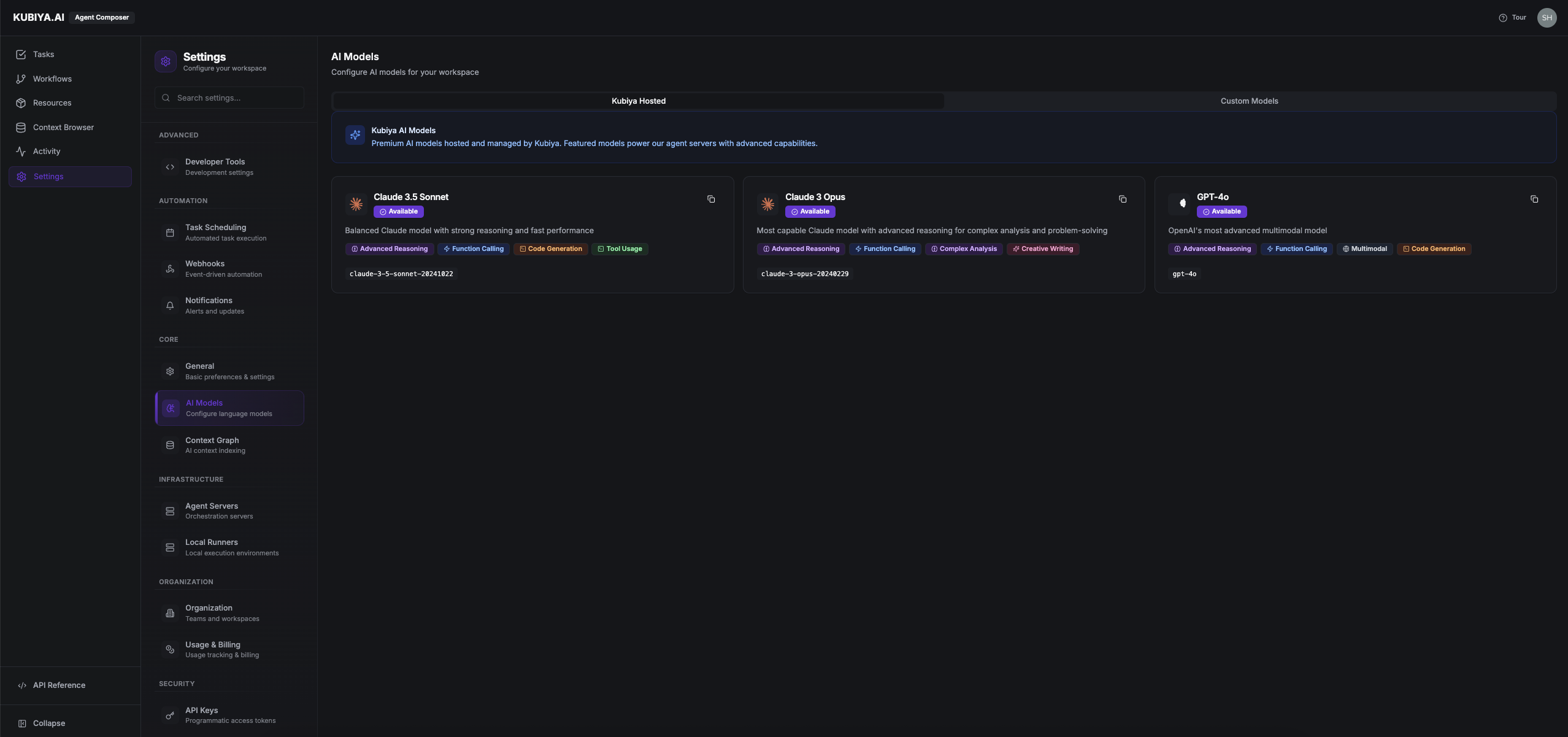
Task: Click the Collapse sidebar icon
Action: (x=22, y=723)
